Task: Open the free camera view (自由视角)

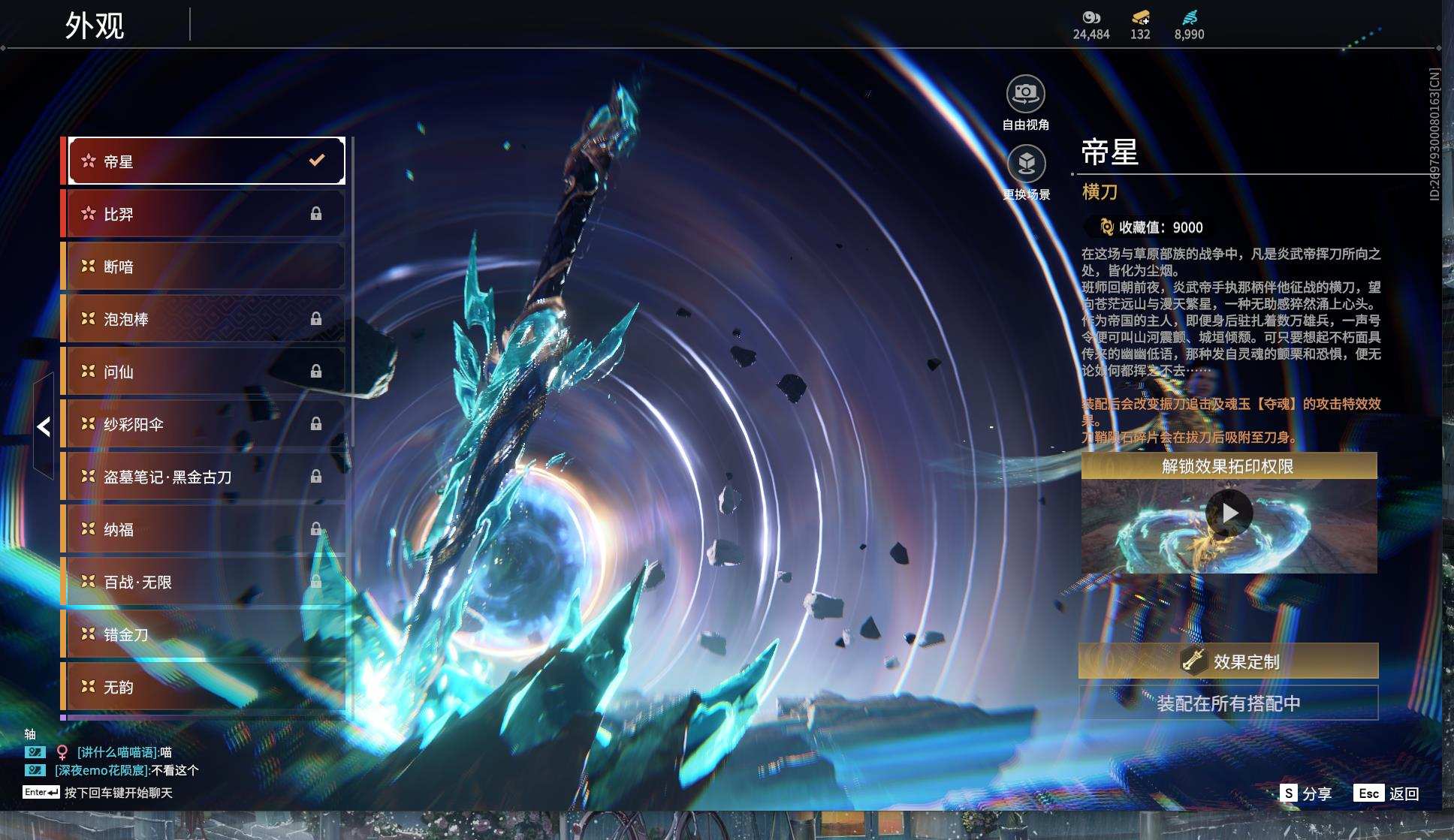Action: click(1025, 94)
